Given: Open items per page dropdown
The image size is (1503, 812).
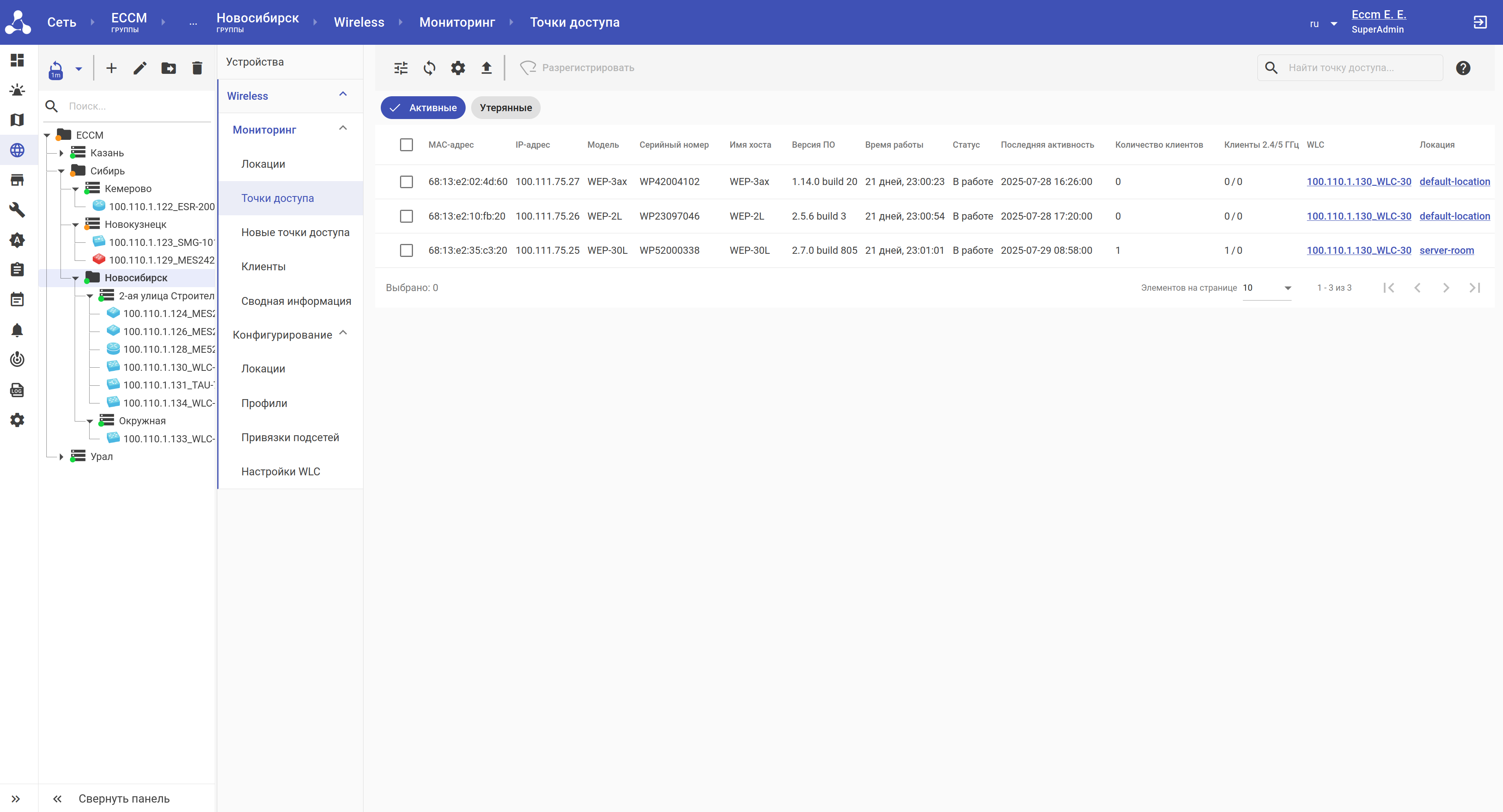Looking at the screenshot, I should 1267,288.
